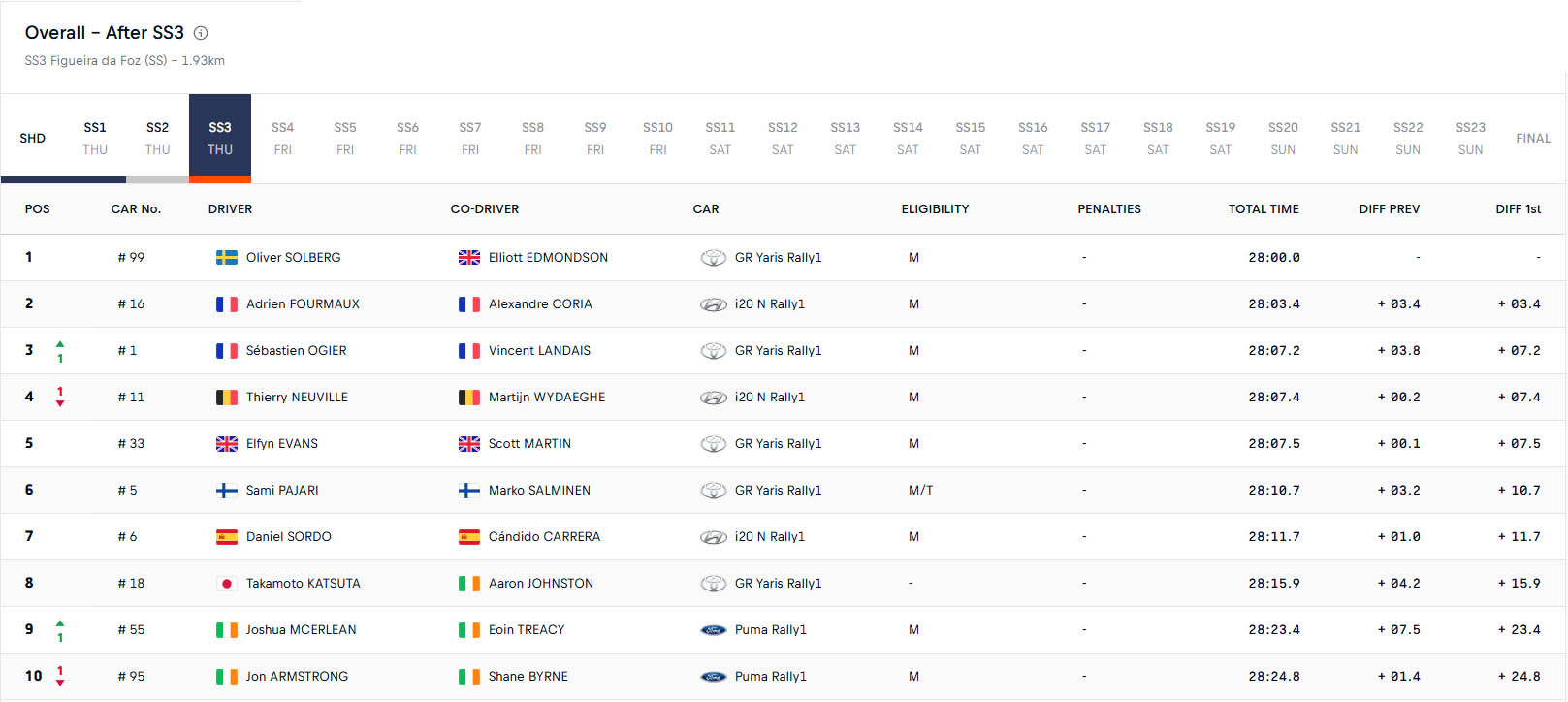Click Hyundai logo in Fourmaux's row
Image resolution: width=1568 pixels, height=702 pixels.
point(714,304)
